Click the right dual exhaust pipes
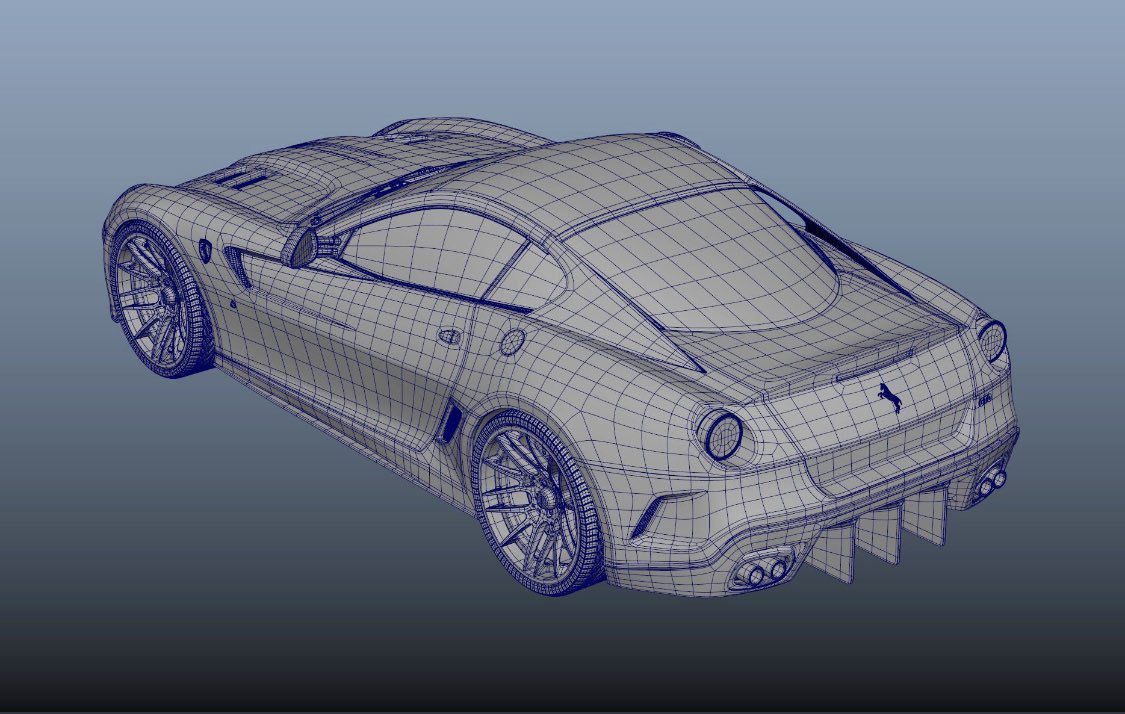 pos(991,482)
